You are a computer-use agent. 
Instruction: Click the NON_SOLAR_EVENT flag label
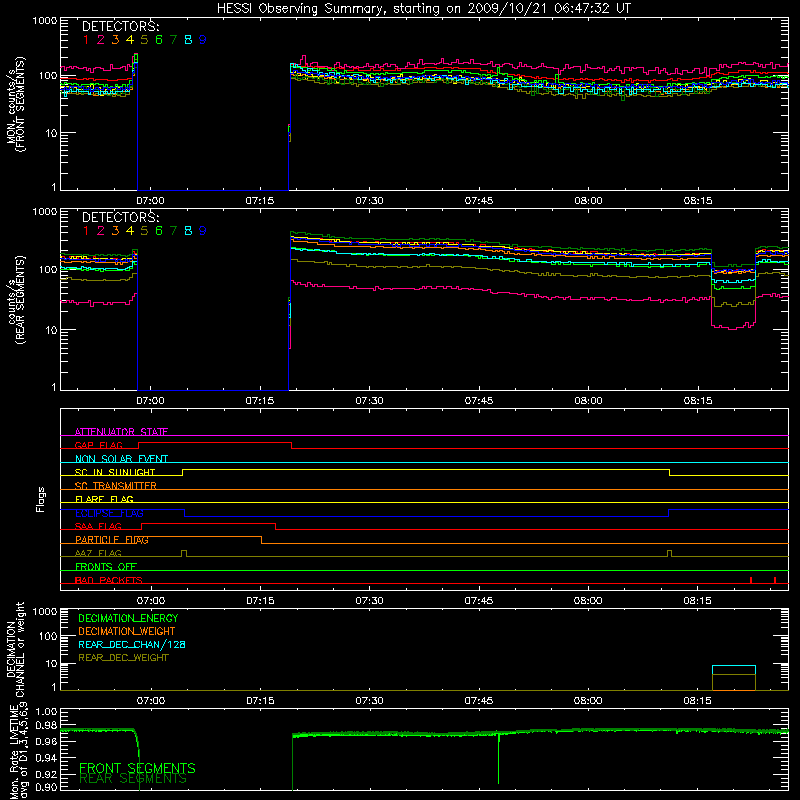[x=121, y=459]
